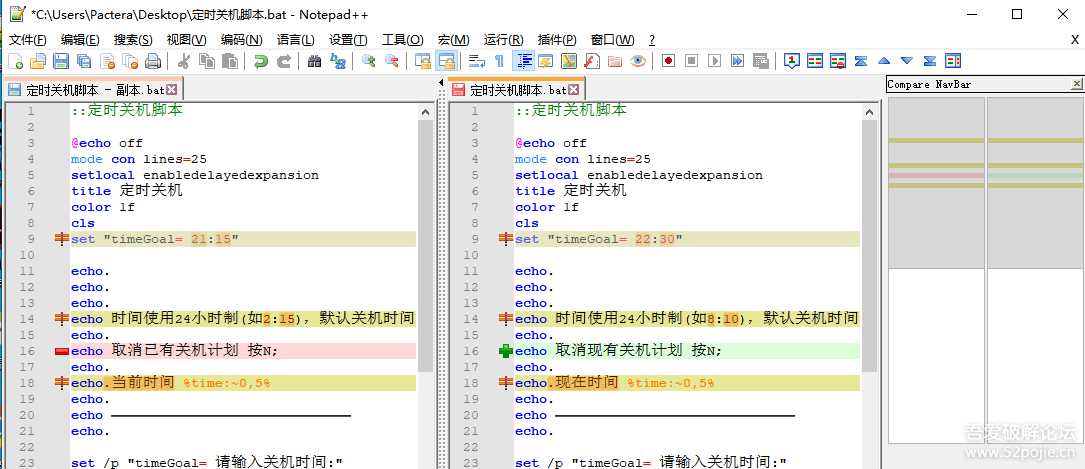The height and width of the screenshot is (469, 1085).
Task: Open the 语言(L) menu
Action: point(295,39)
